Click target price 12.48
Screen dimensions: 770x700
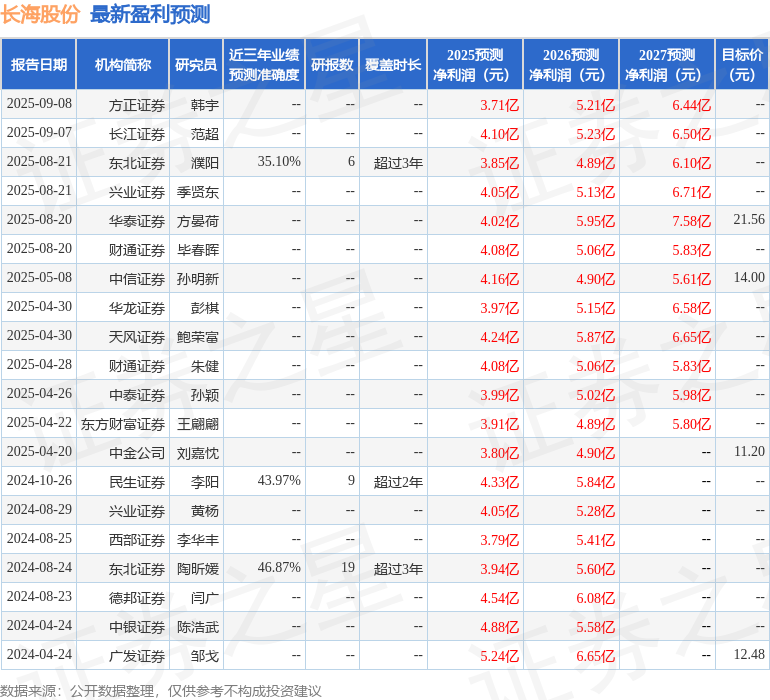click(x=749, y=654)
